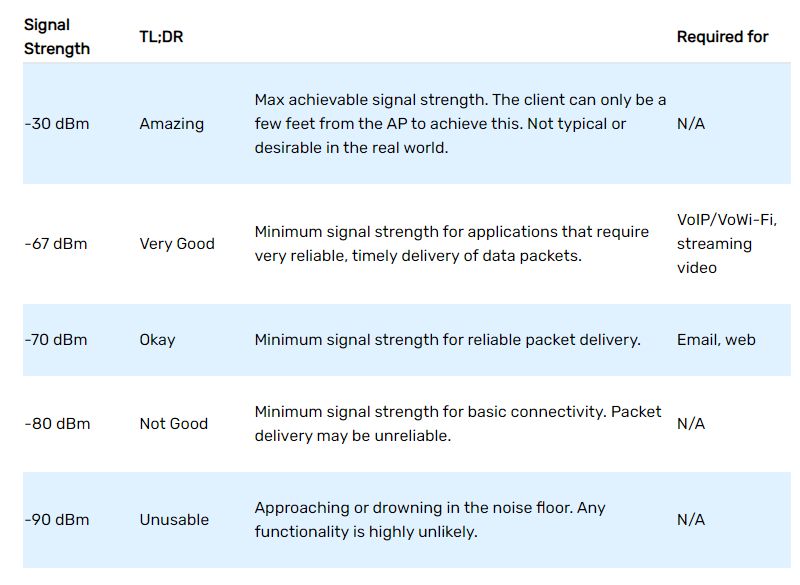800x585 pixels.
Task: Click the Signal Strength column header
Action: click(57, 36)
